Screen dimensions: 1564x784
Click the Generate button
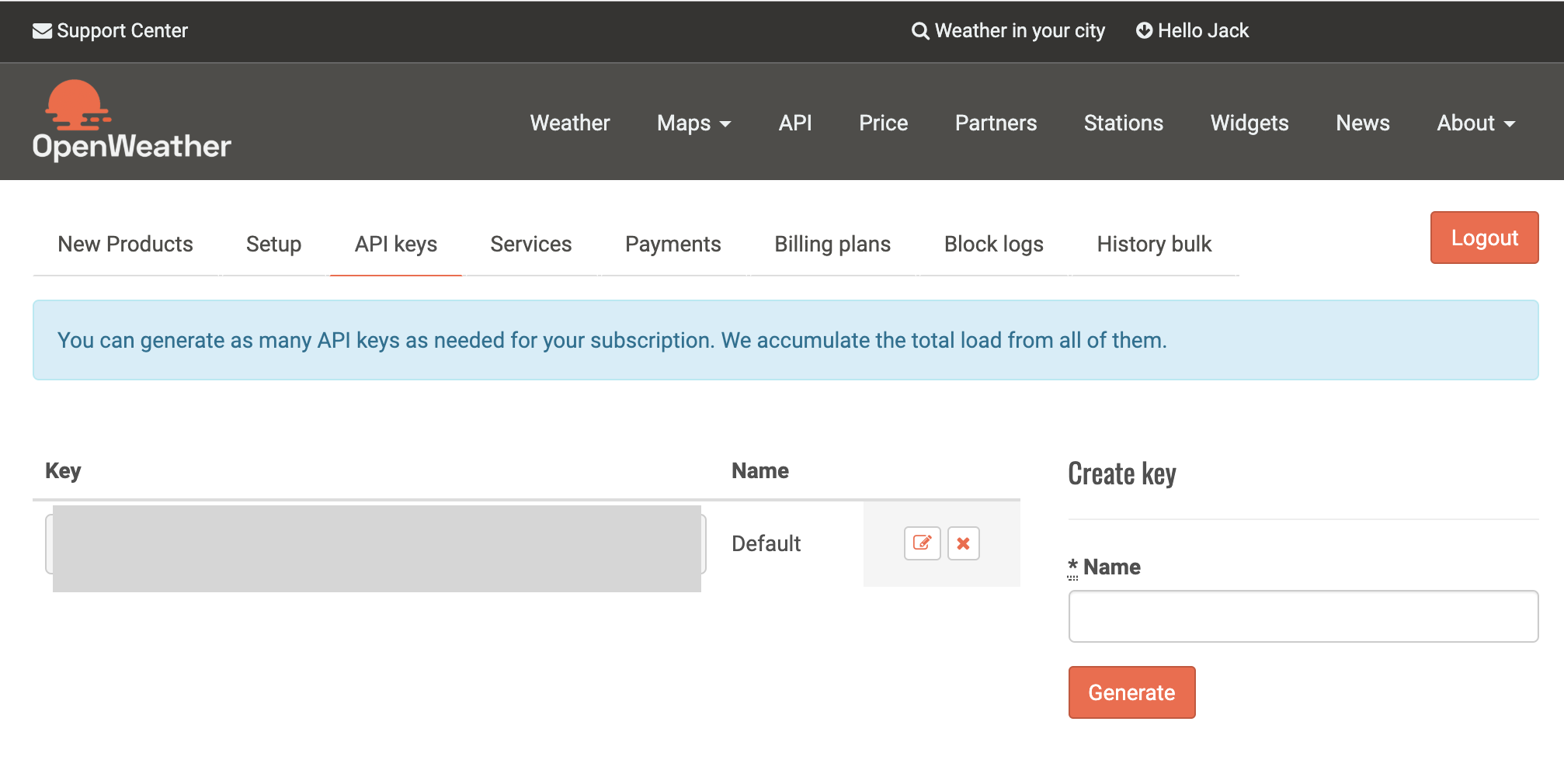click(1131, 692)
